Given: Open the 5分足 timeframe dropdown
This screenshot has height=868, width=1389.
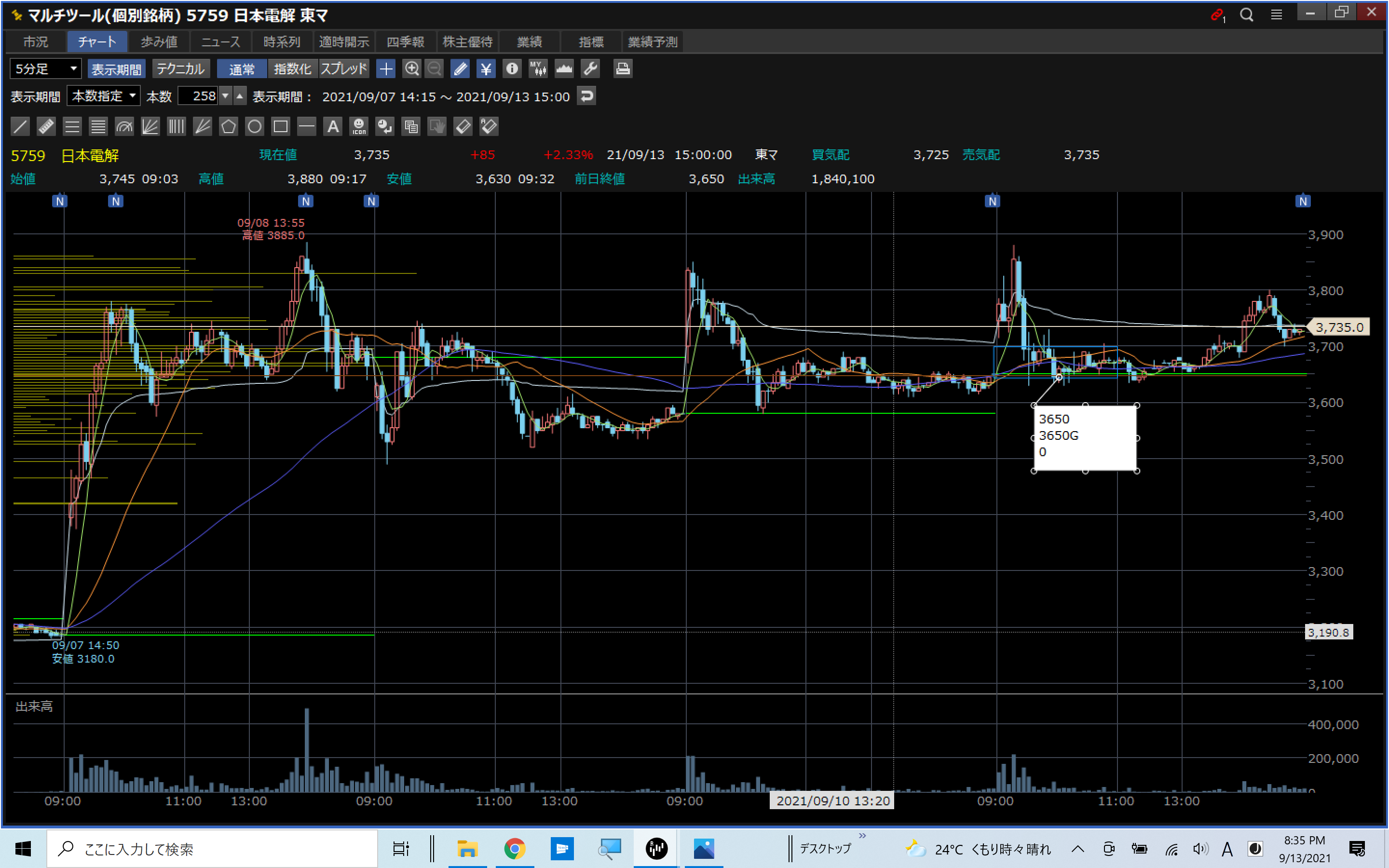Looking at the screenshot, I should click(x=46, y=69).
